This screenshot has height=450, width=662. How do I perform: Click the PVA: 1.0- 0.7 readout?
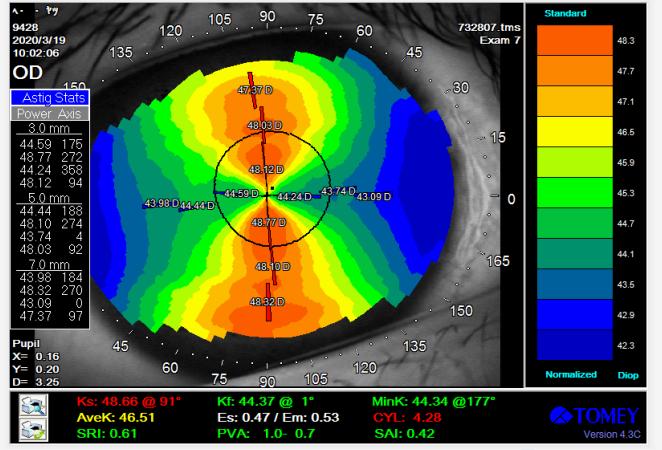(266, 434)
